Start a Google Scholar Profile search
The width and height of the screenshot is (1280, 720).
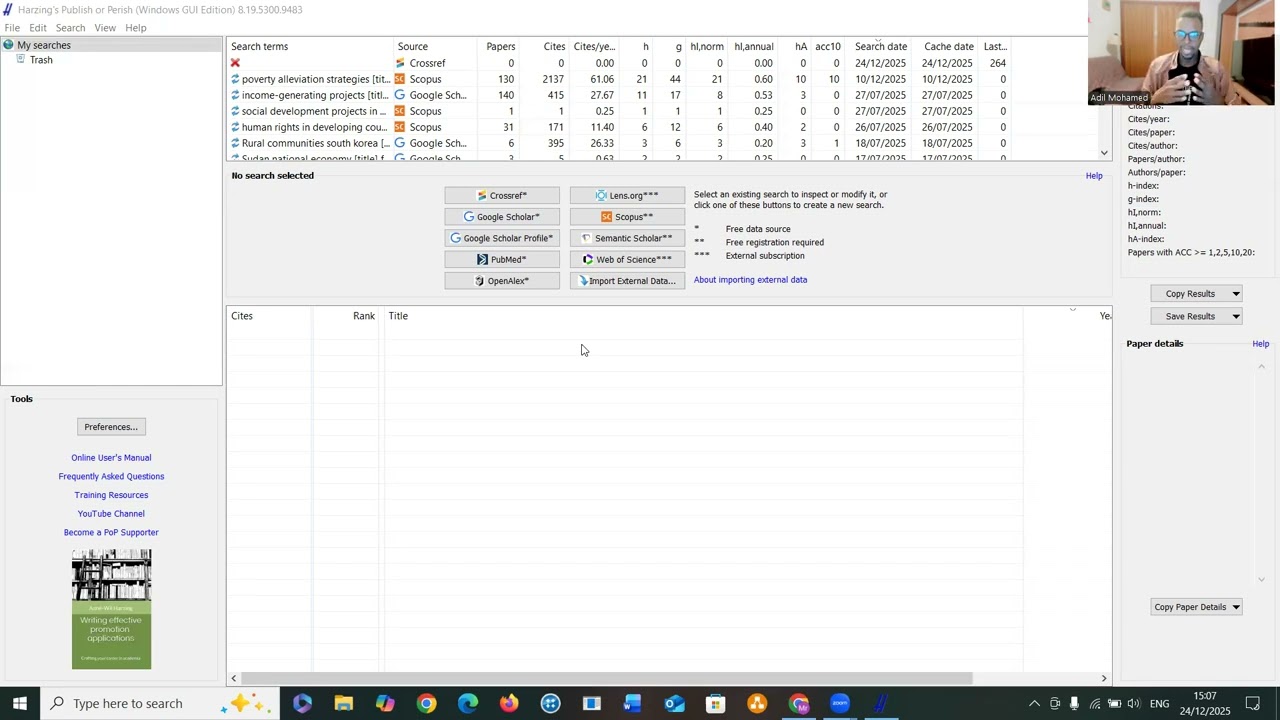click(x=502, y=238)
